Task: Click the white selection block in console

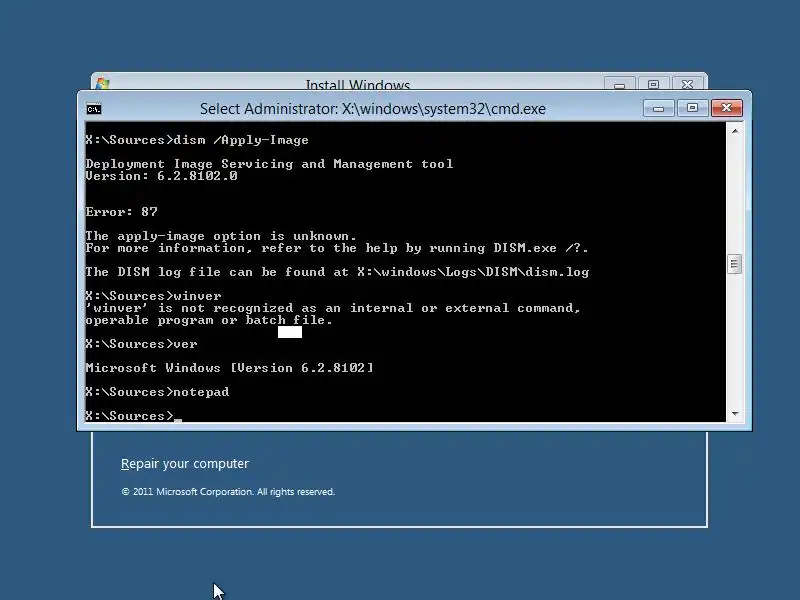Action: 290,332
